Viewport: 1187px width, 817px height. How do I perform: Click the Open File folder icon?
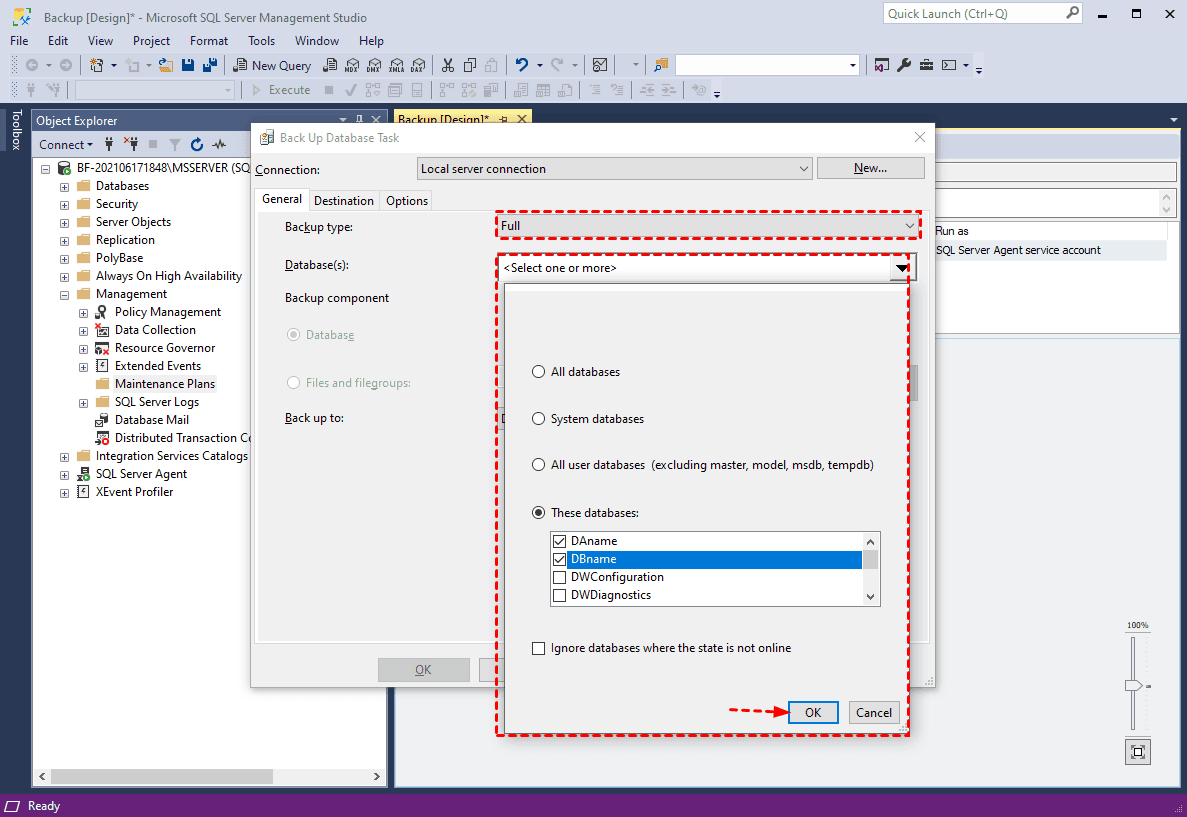(166, 65)
